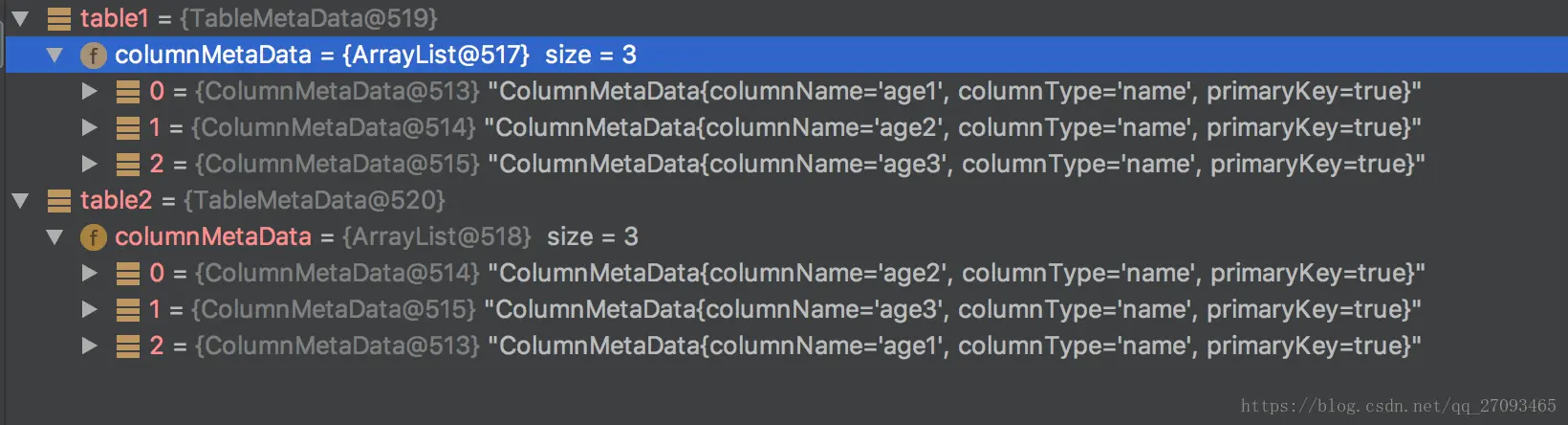Screen dimensions: 1568x425
Task: Select the table1 TableMetaData@519 variable row
Action: pos(258,18)
